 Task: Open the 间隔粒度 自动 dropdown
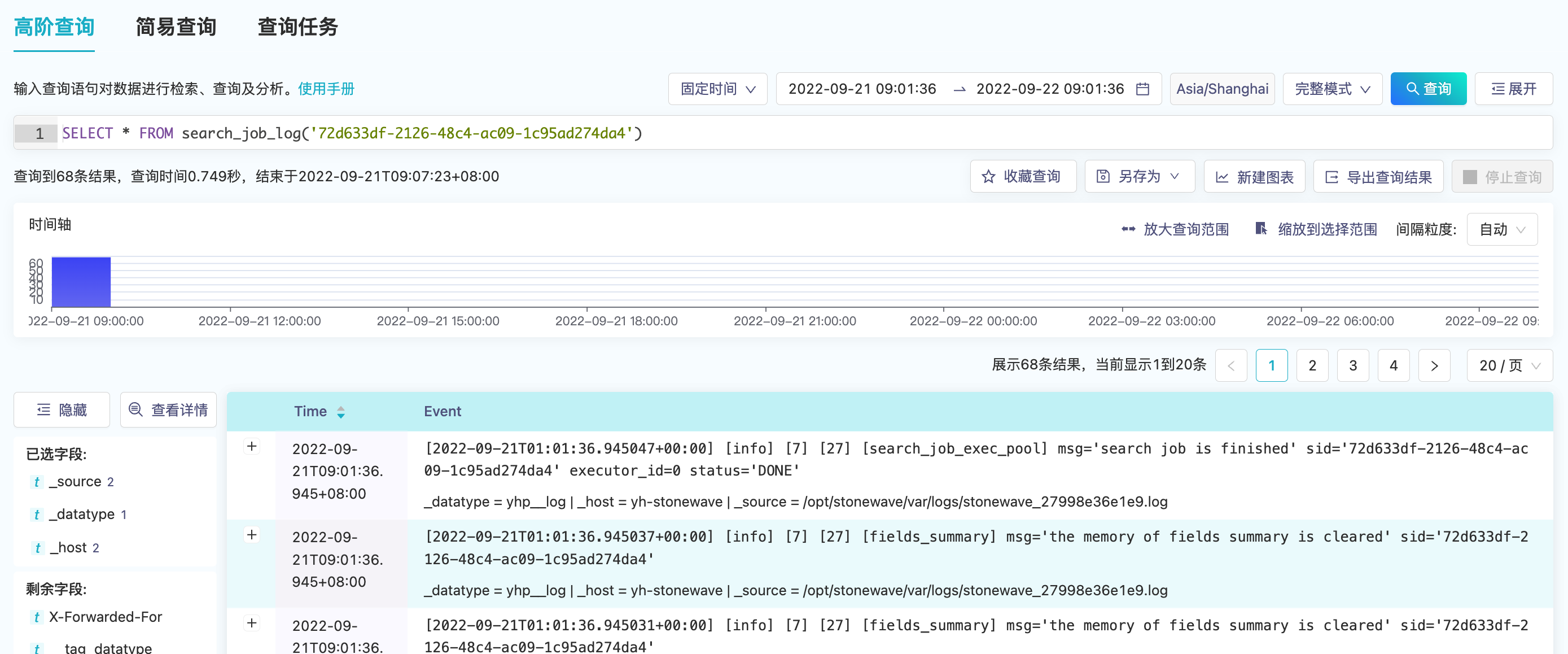pyautogui.click(x=1501, y=229)
